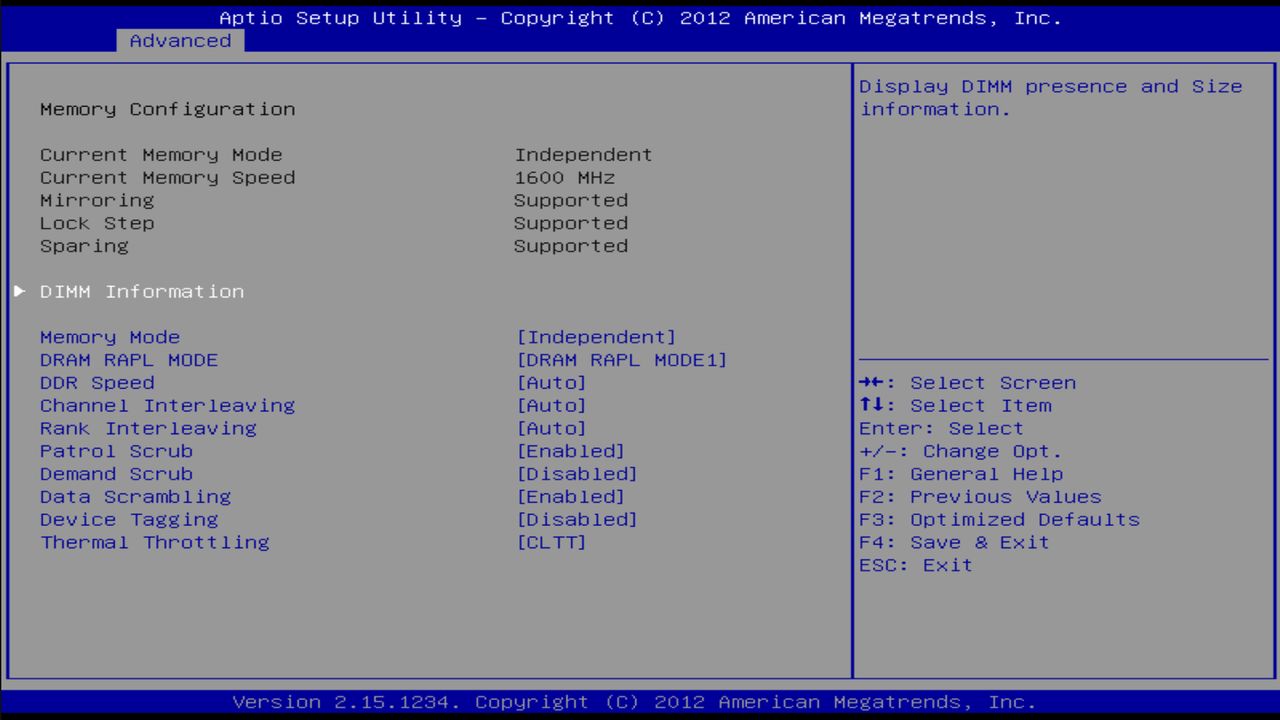
Task: Click the F1: General Help hint
Action: [961, 474]
